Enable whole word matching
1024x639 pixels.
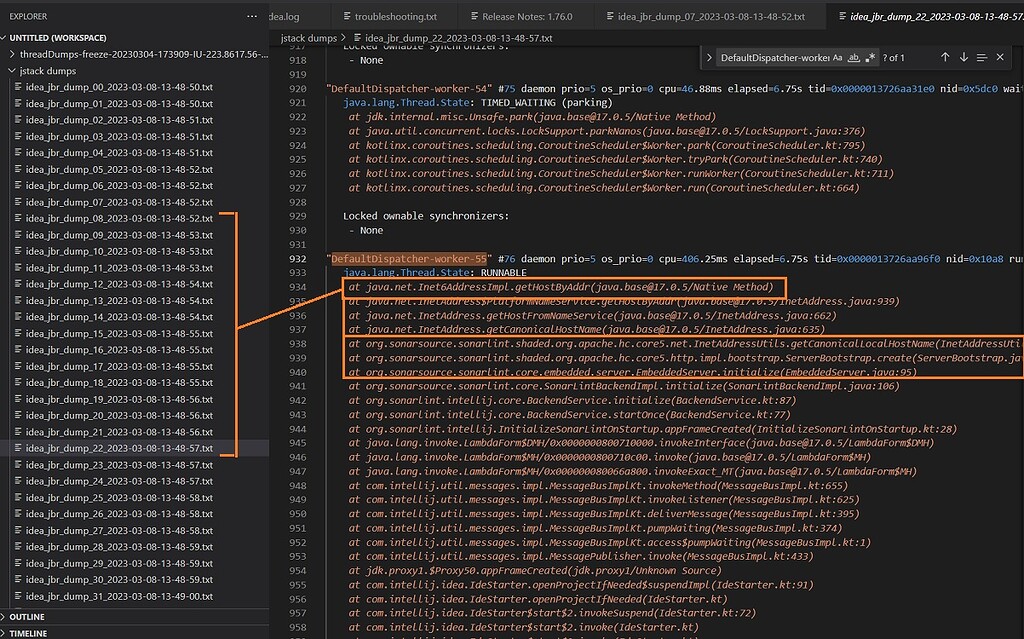tap(855, 57)
